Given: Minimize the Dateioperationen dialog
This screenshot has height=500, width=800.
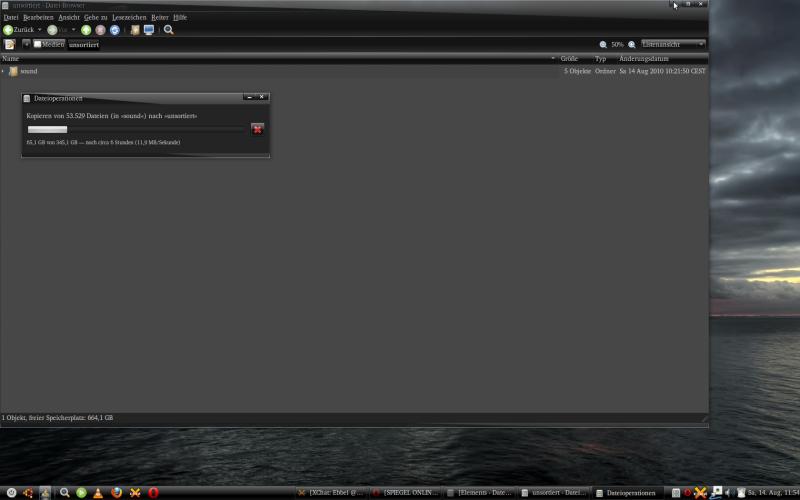Looking at the screenshot, I should click(249, 97).
